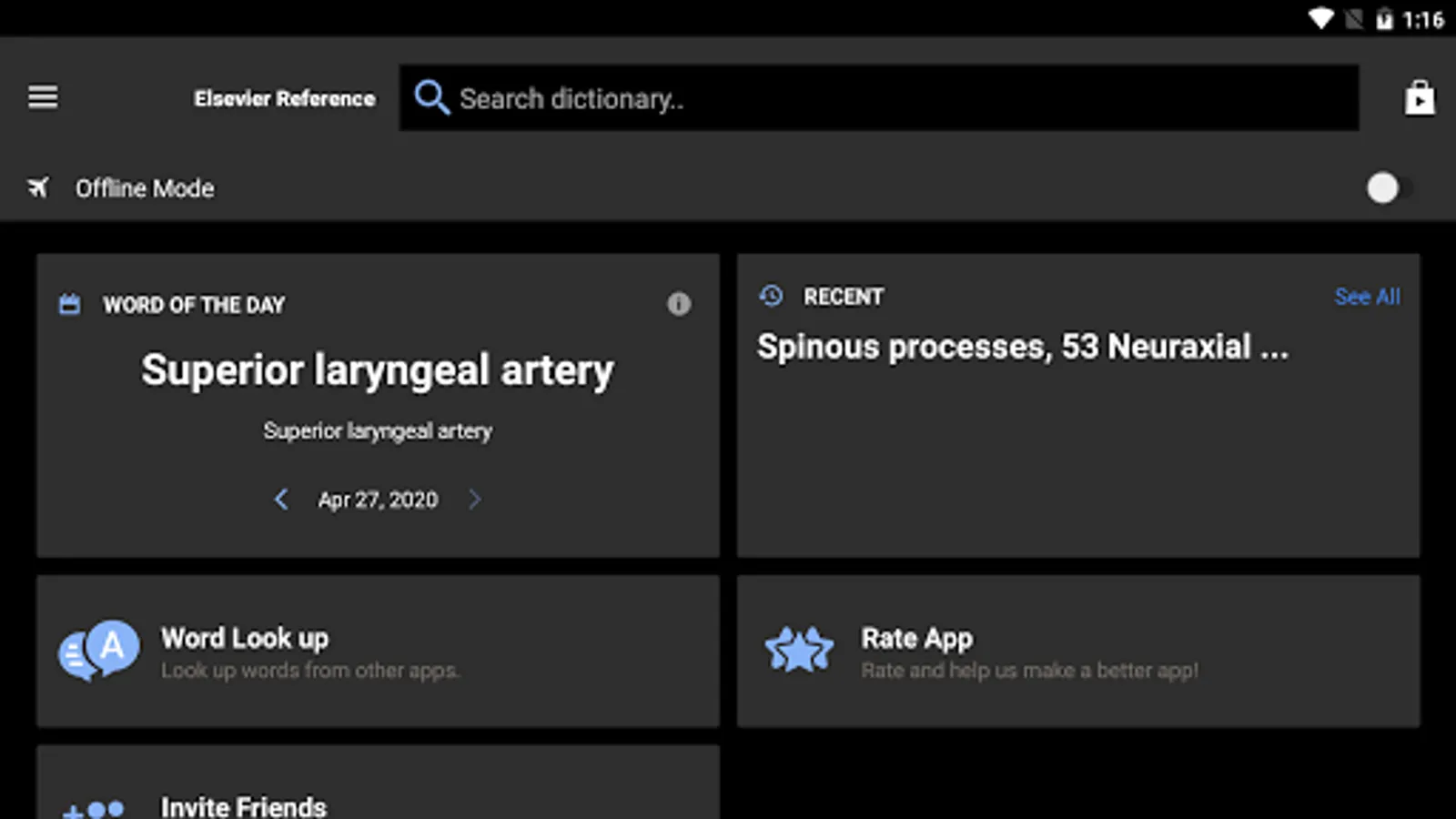Click the calendar icon beside Word of the Day
Image resolution: width=1456 pixels, height=819 pixels.
coord(69,304)
